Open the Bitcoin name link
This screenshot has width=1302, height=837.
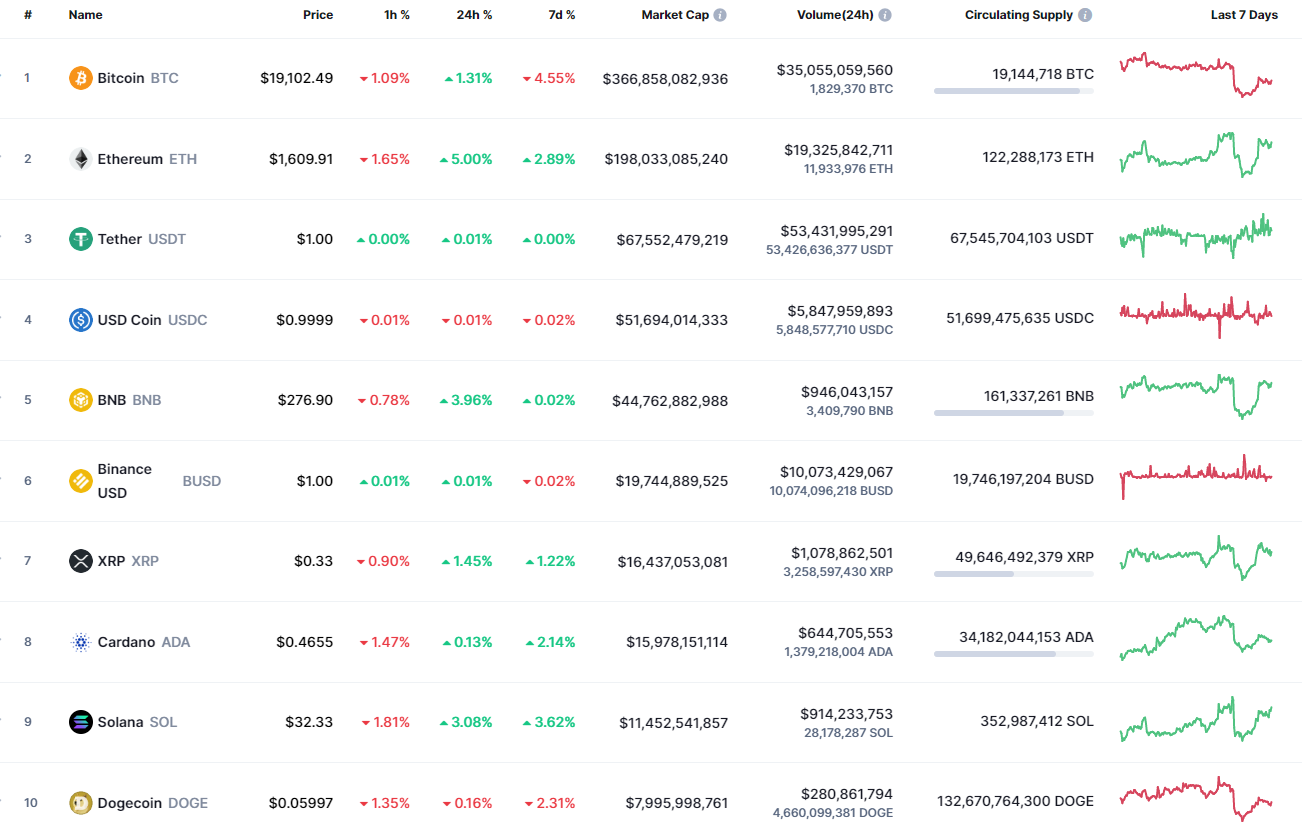pos(121,78)
